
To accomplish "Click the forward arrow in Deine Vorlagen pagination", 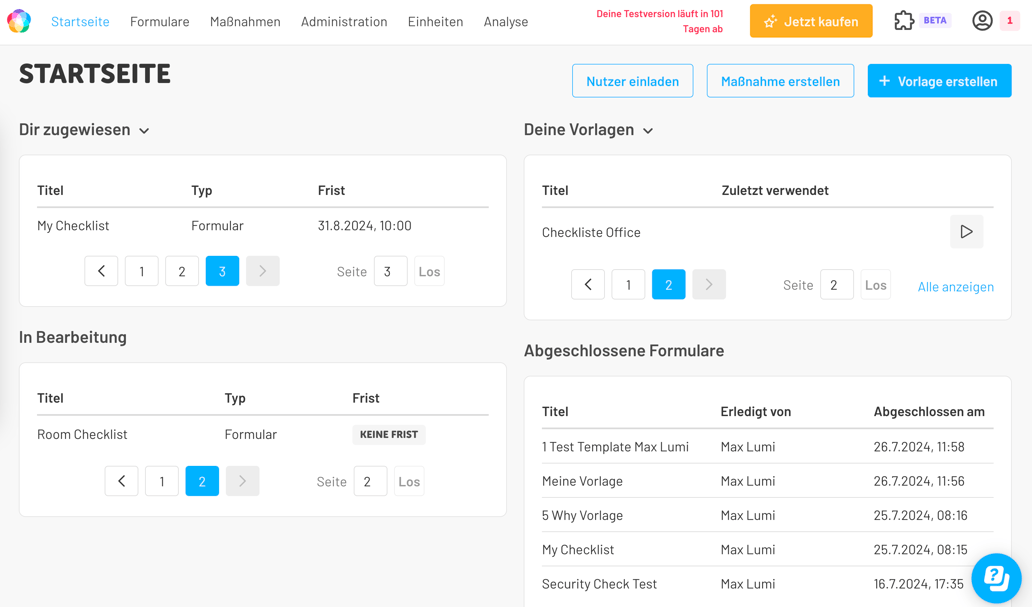I will (708, 284).
